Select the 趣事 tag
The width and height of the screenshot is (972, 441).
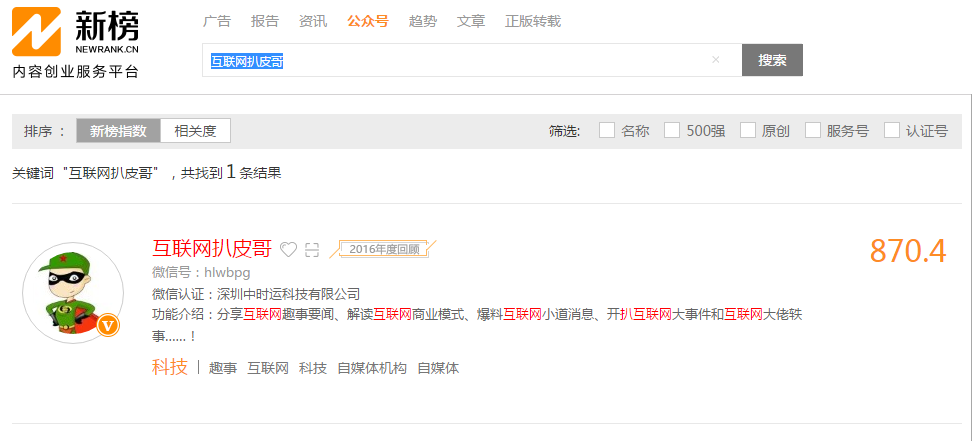223,368
